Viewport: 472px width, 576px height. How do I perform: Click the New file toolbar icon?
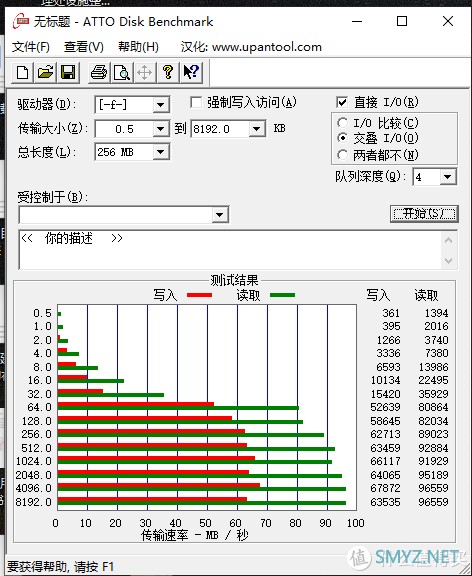point(22,72)
